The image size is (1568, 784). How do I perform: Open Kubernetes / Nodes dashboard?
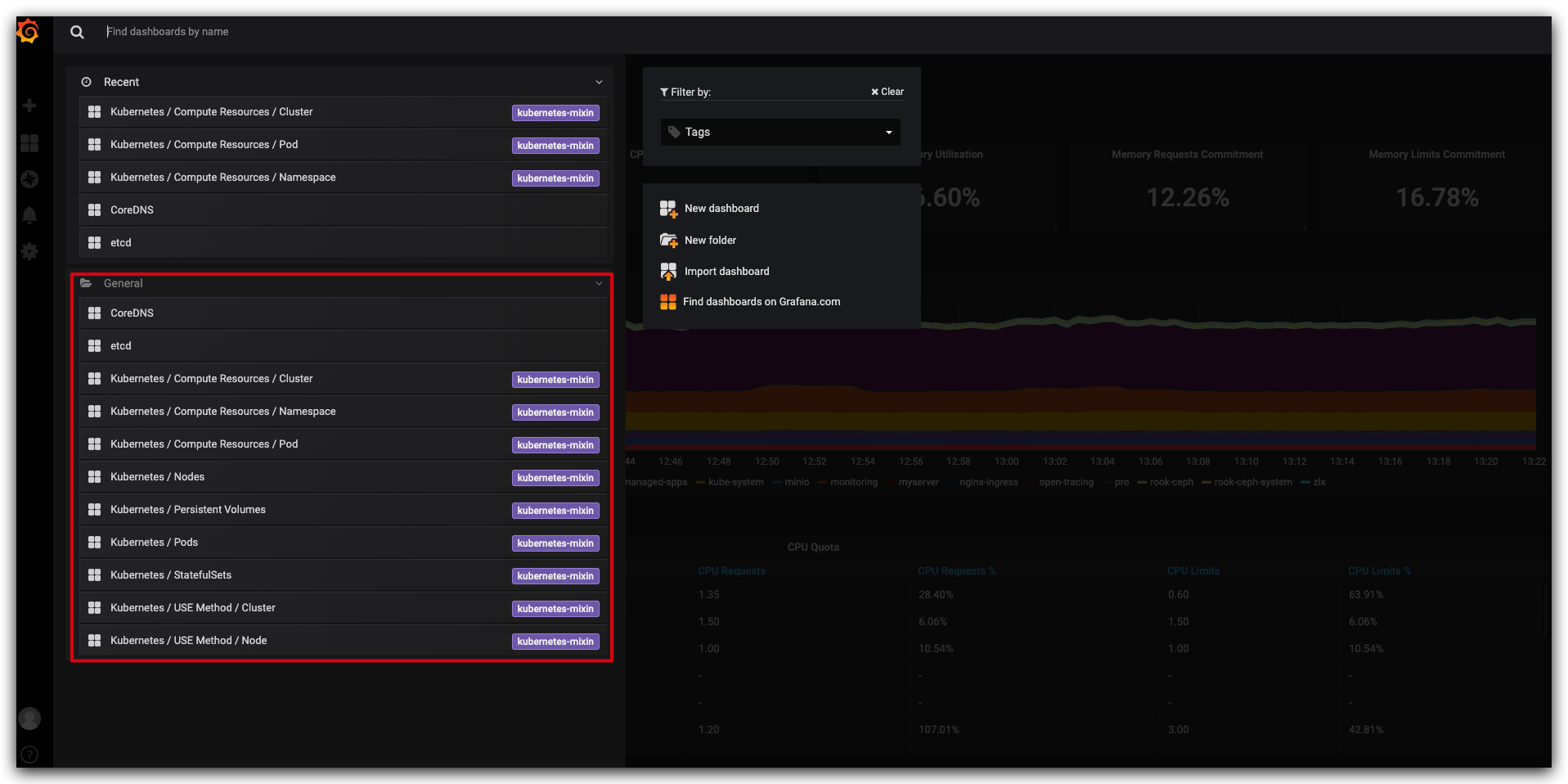point(344,477)
